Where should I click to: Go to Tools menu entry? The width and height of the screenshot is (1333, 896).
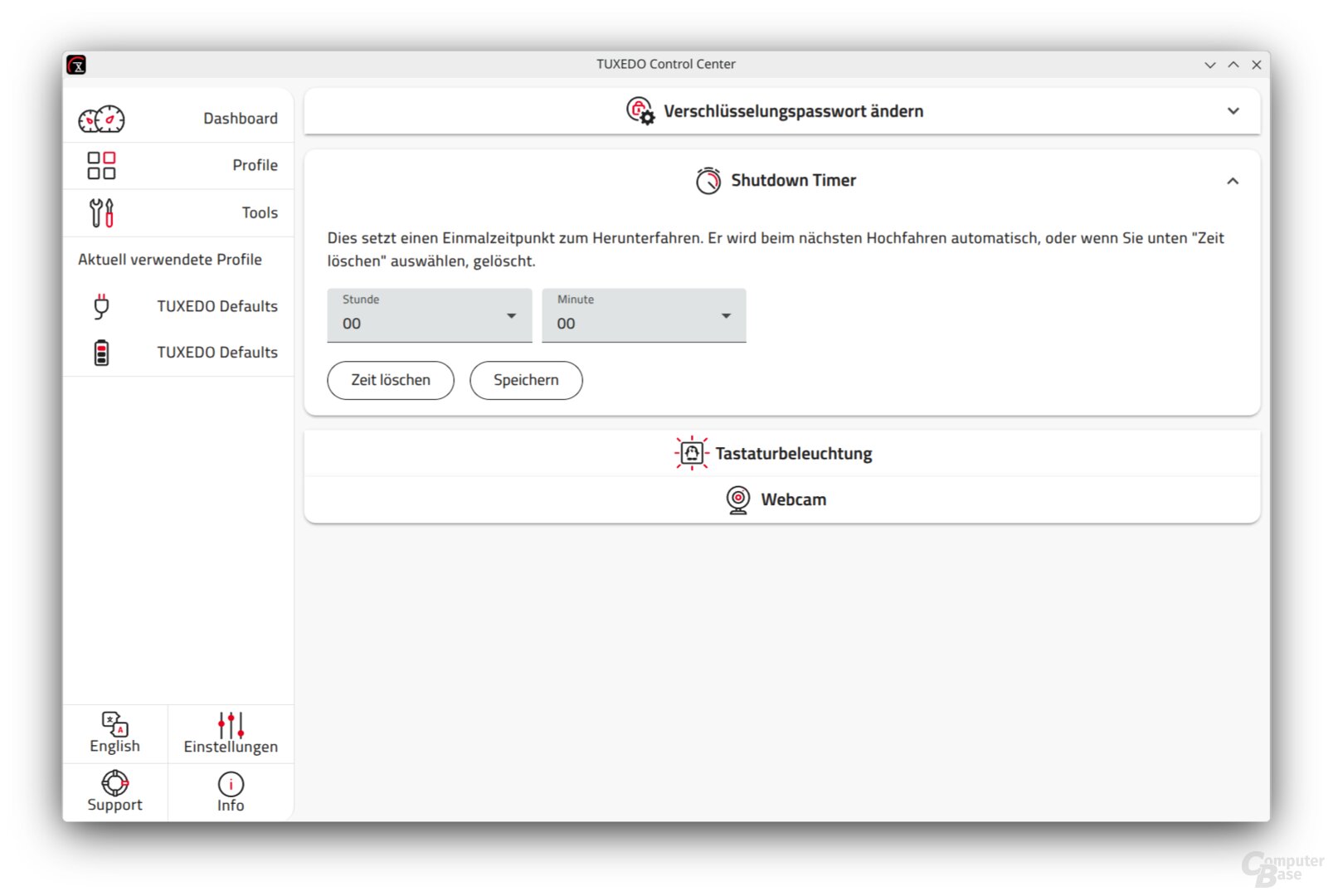[178, 212]
